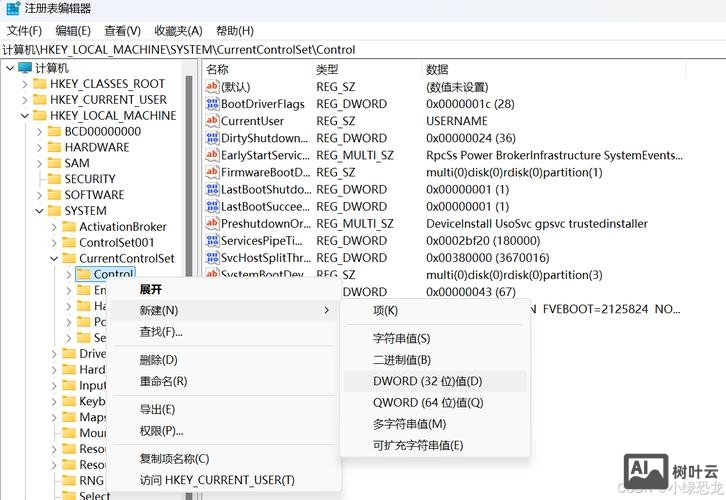Select 多字符串值(M) in the New submenu
Image resolution: width=726 pixels, height=500 pixels.
pos(435,424)
